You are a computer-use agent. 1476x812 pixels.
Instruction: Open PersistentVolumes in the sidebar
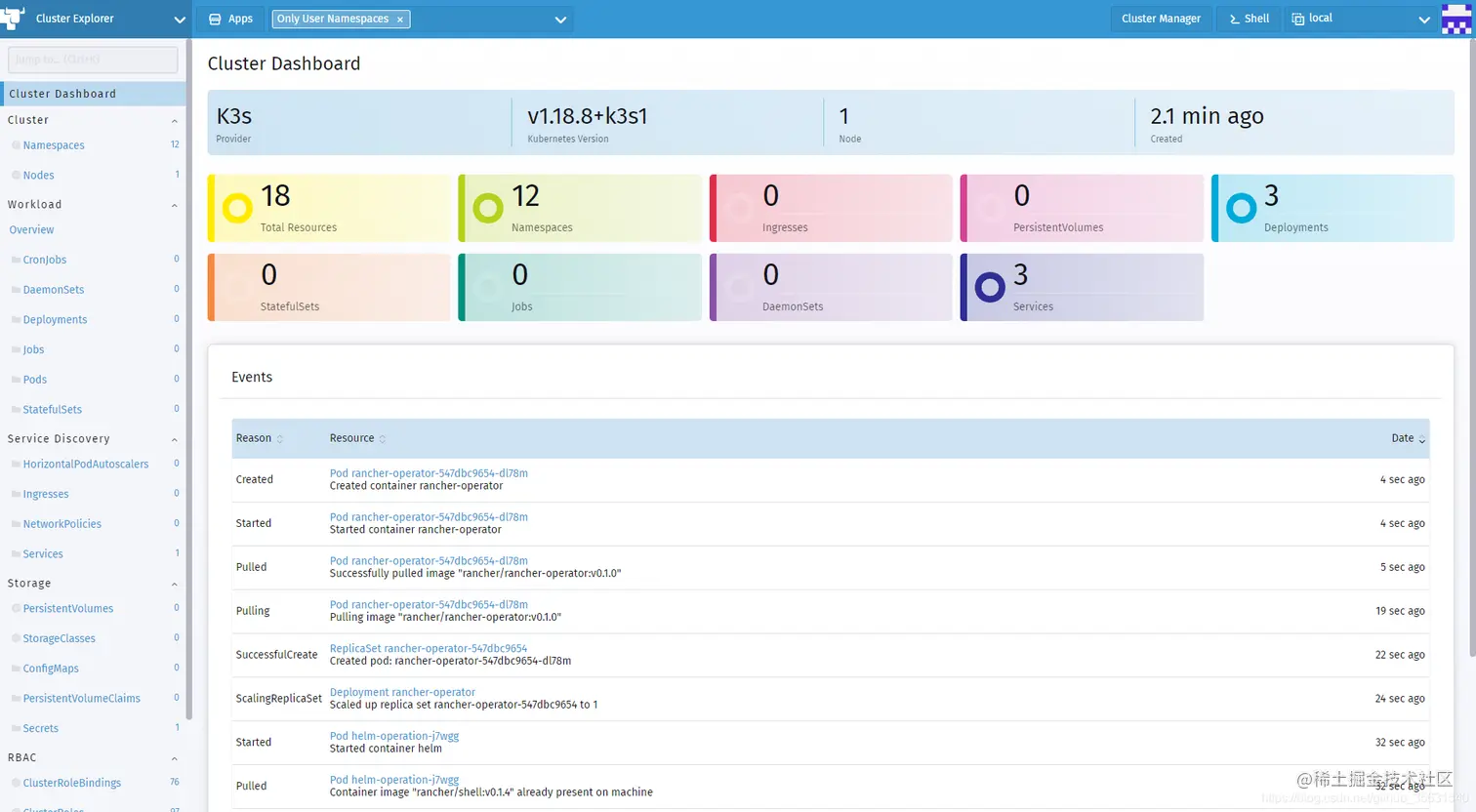(68, 609)
